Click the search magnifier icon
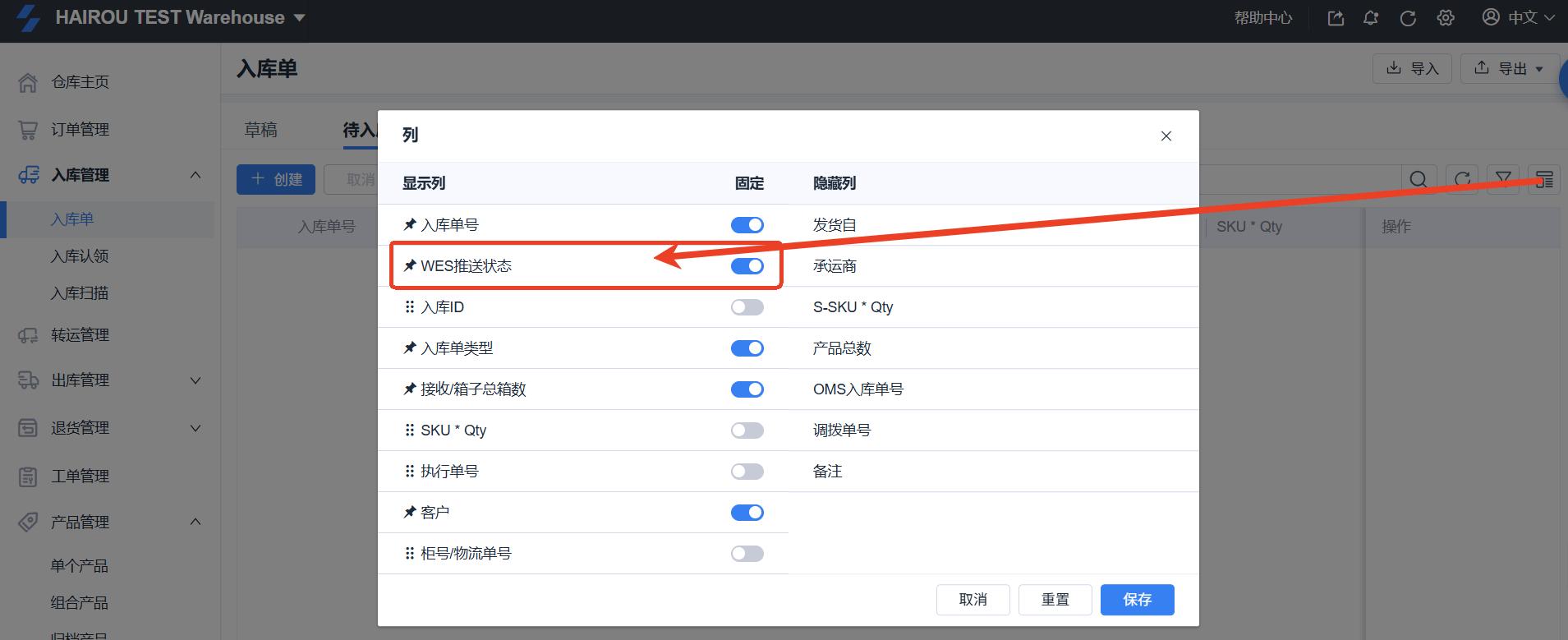The width and height of the screenshot is (1568, 640). coord(1419,179)
